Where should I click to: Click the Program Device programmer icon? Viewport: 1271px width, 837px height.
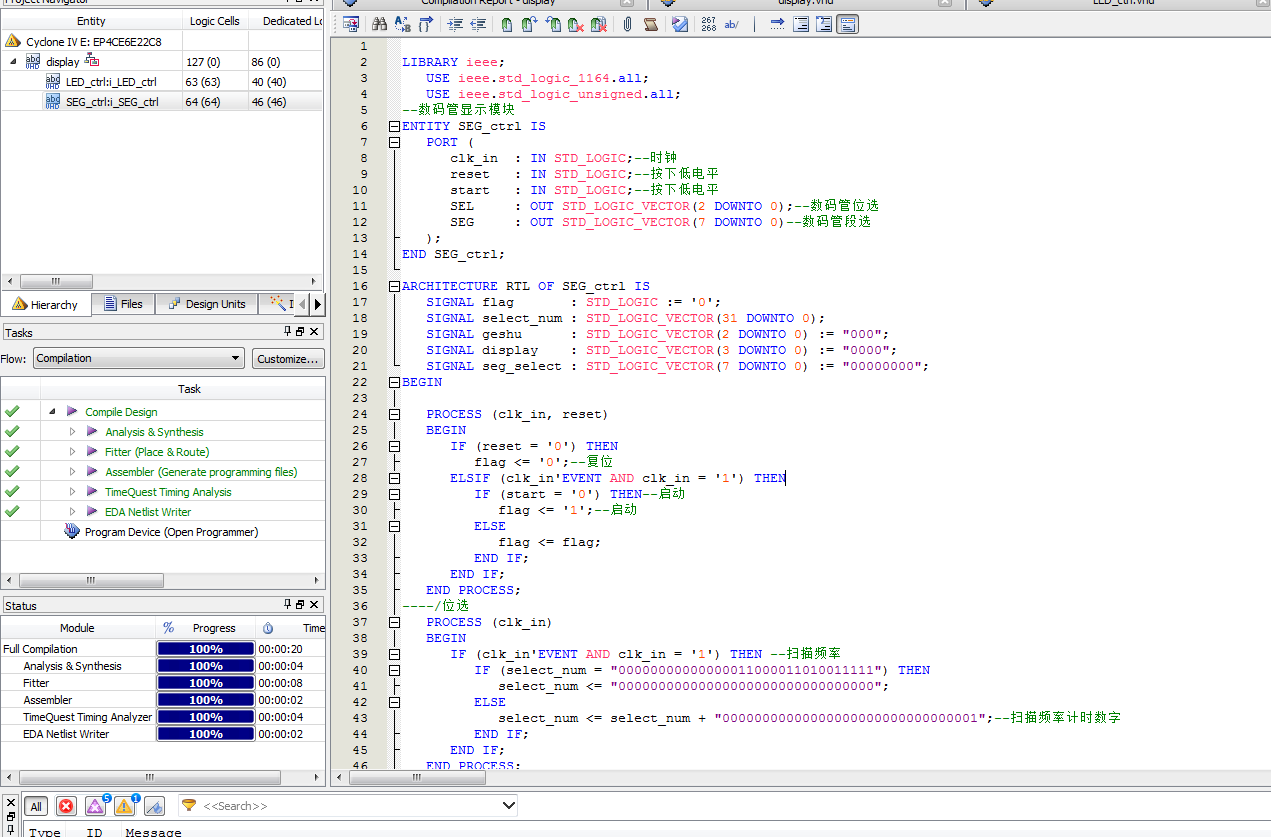(x=72, y=532)
